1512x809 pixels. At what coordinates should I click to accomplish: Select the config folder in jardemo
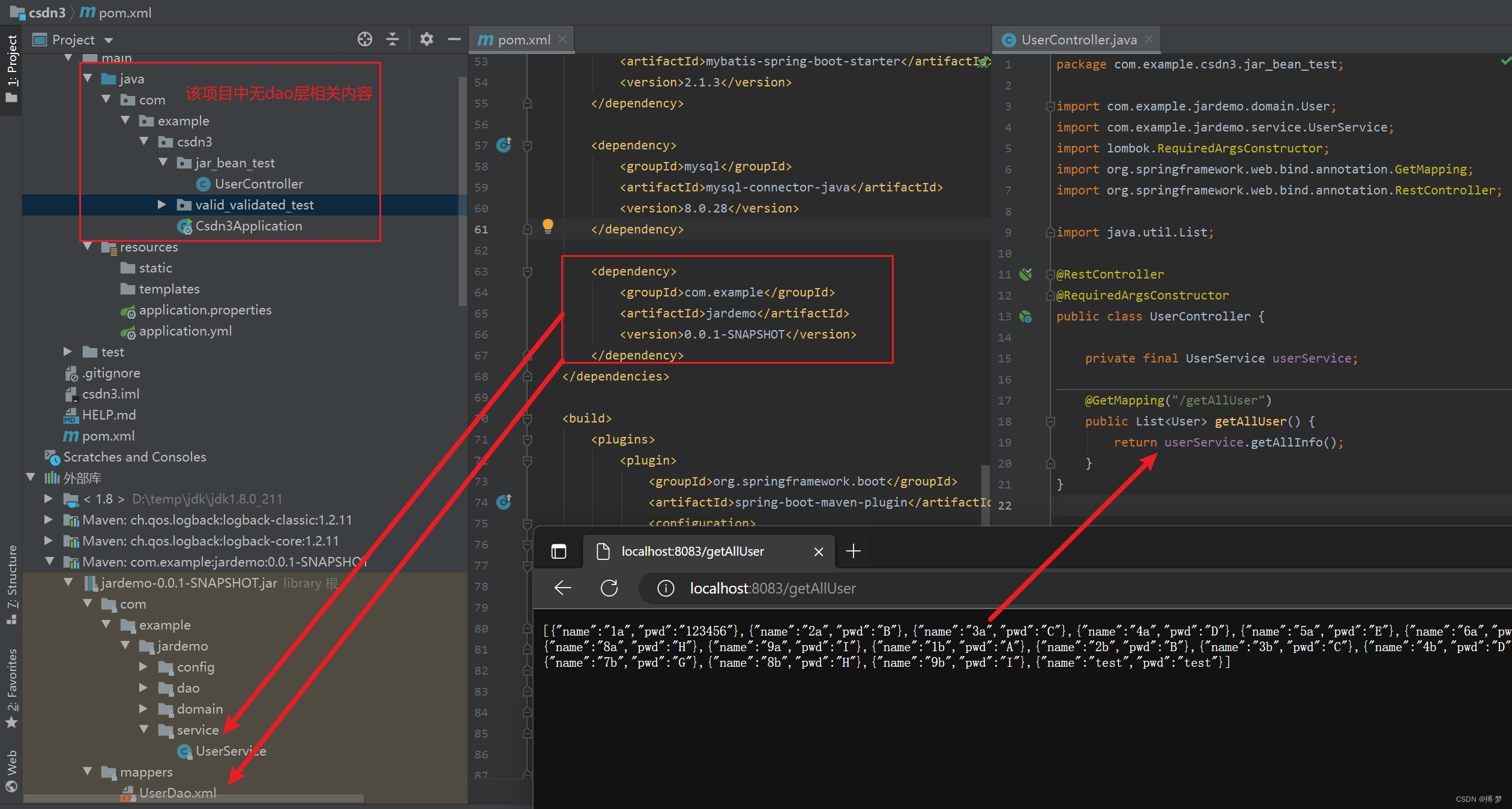pos(187,667)
